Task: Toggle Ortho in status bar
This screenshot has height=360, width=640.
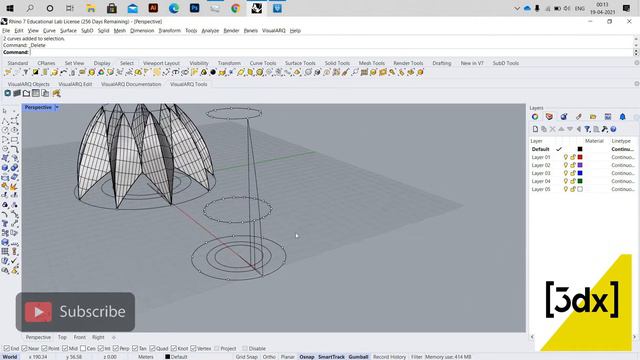Action: pyautogui.click(x=269, y=357)
